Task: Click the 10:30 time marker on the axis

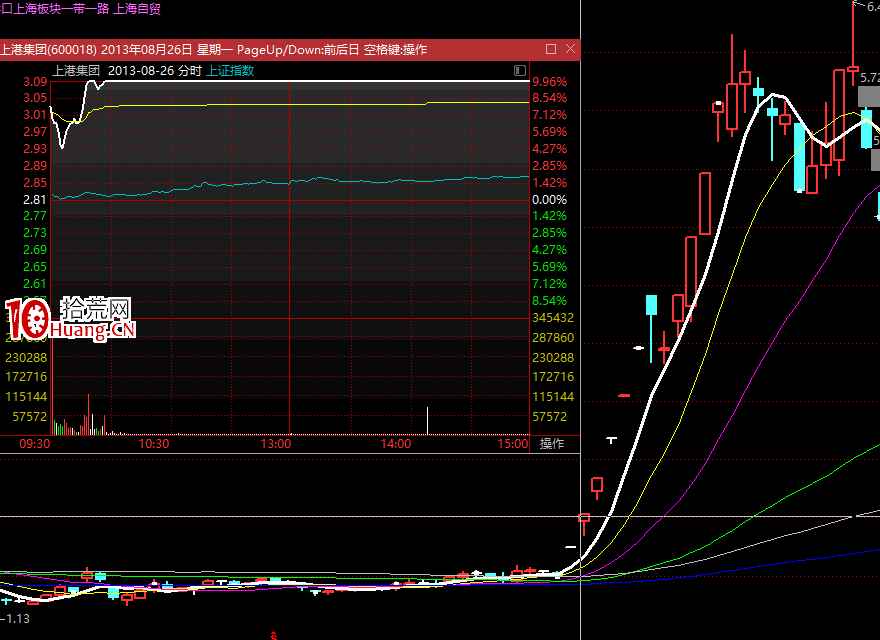Action: 154,443
